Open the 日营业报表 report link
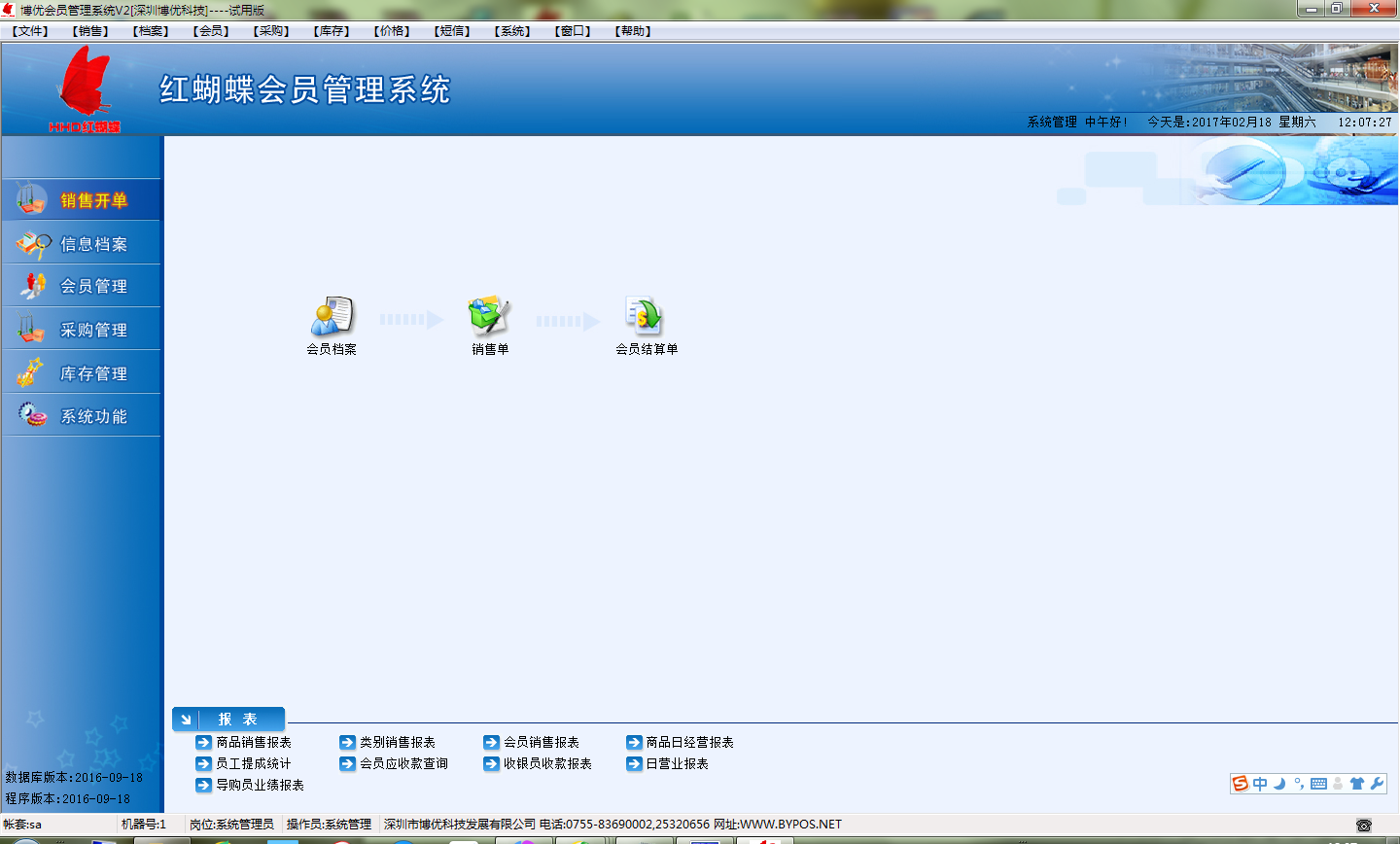1400x844 pixels. click(667, 763)
